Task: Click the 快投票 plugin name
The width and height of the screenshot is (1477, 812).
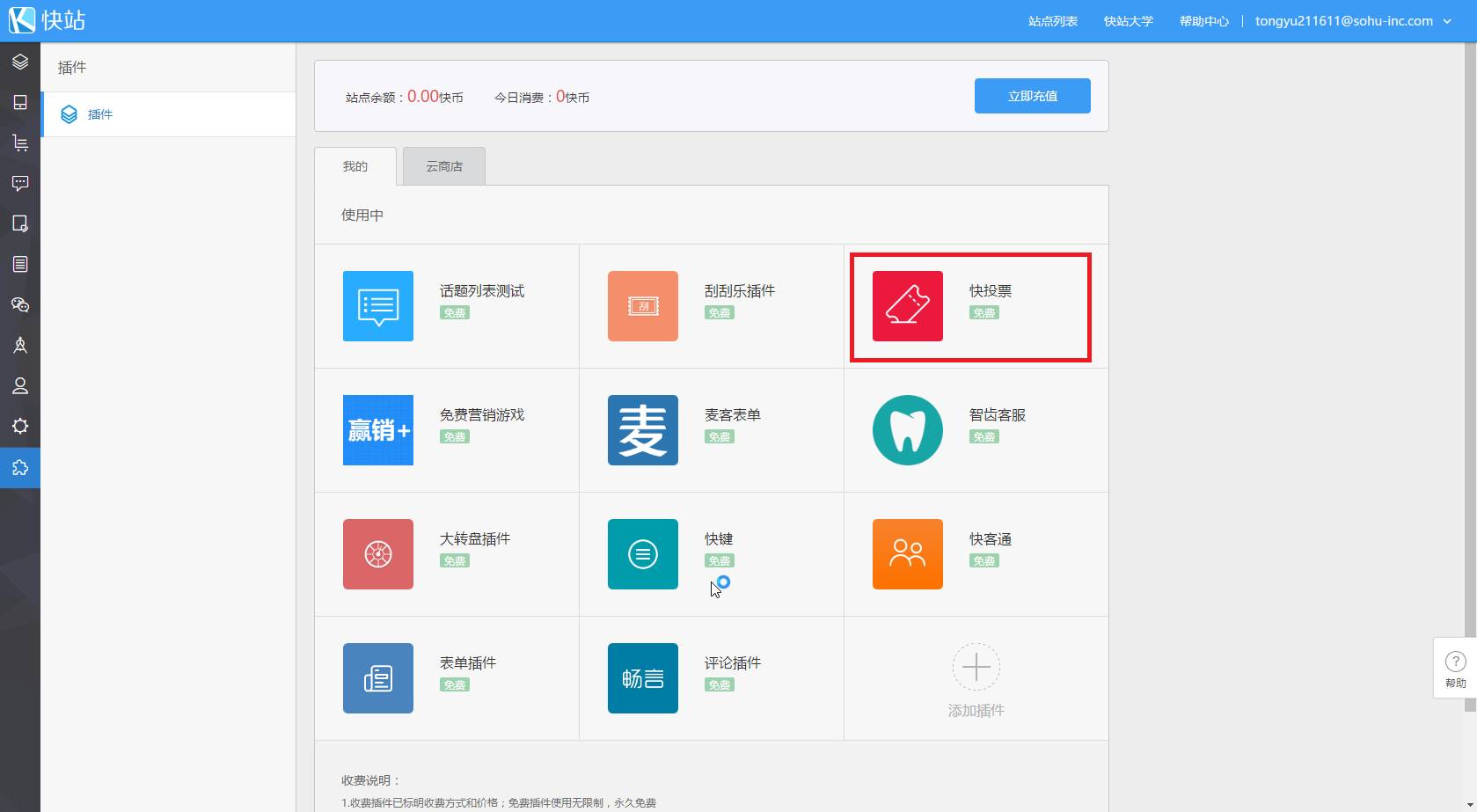Action: 991,291
